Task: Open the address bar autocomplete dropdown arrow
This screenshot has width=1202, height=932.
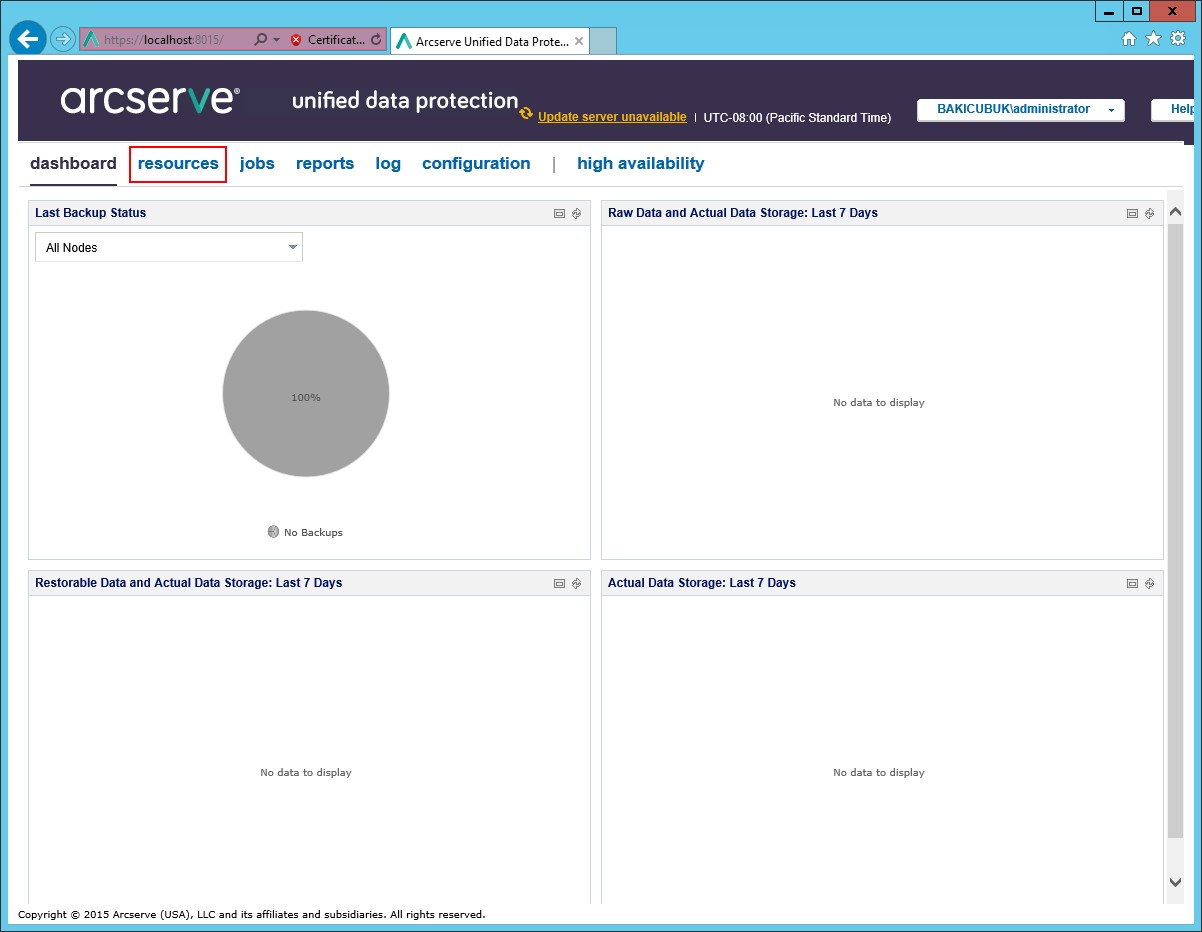Action: (x=276, y=40)
